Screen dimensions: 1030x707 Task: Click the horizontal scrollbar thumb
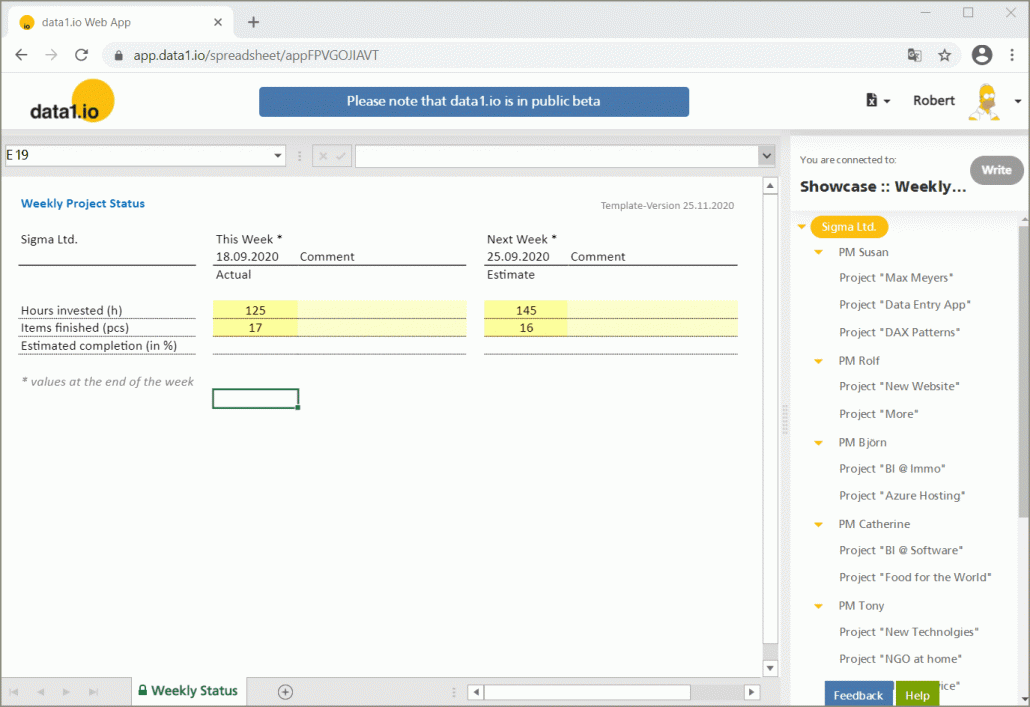tap(587, 692)
